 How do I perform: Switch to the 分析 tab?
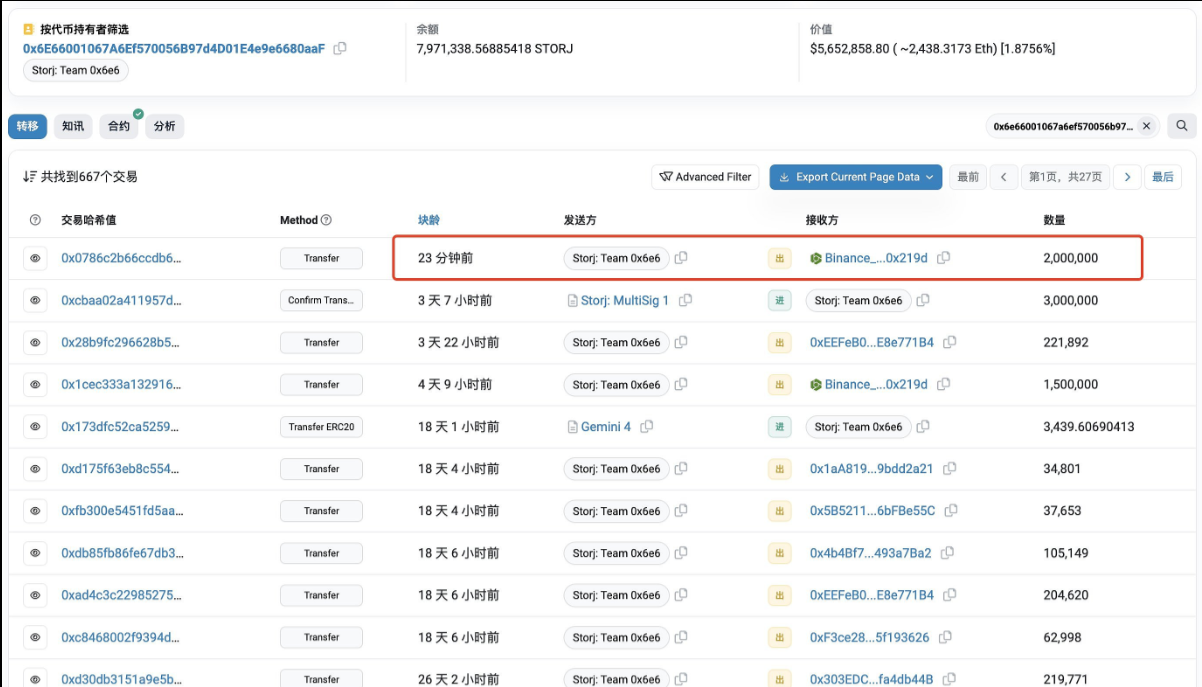tap(165, 126)
